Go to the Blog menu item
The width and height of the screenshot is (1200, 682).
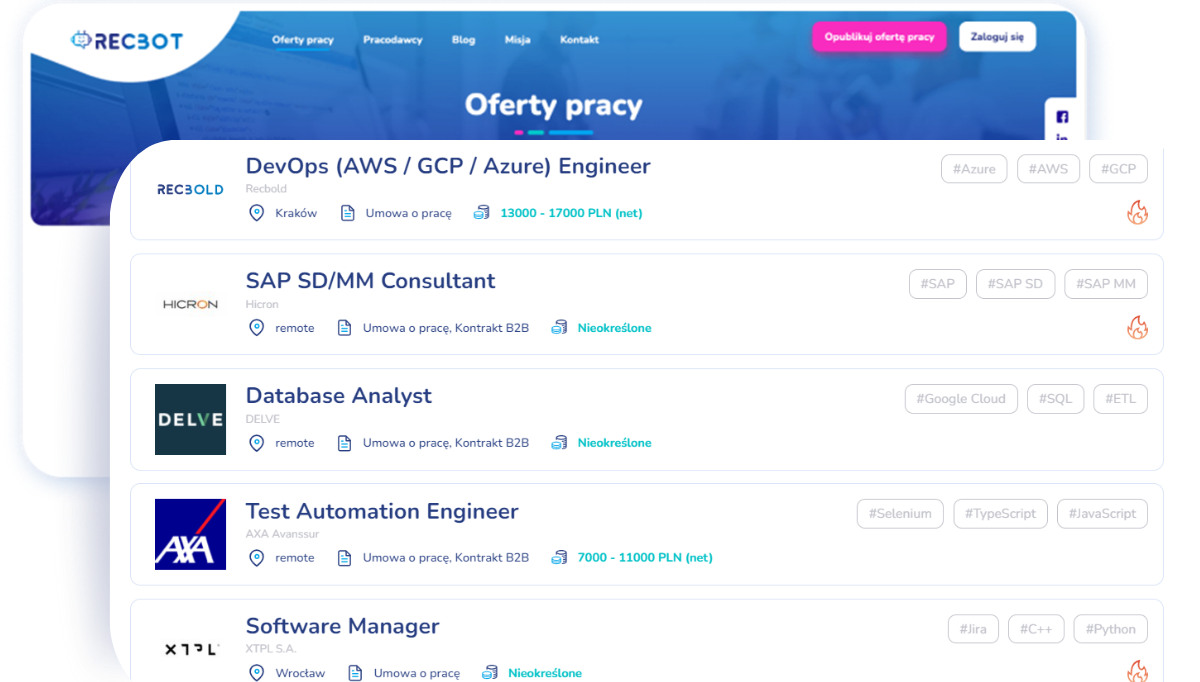tap(463, 40)
